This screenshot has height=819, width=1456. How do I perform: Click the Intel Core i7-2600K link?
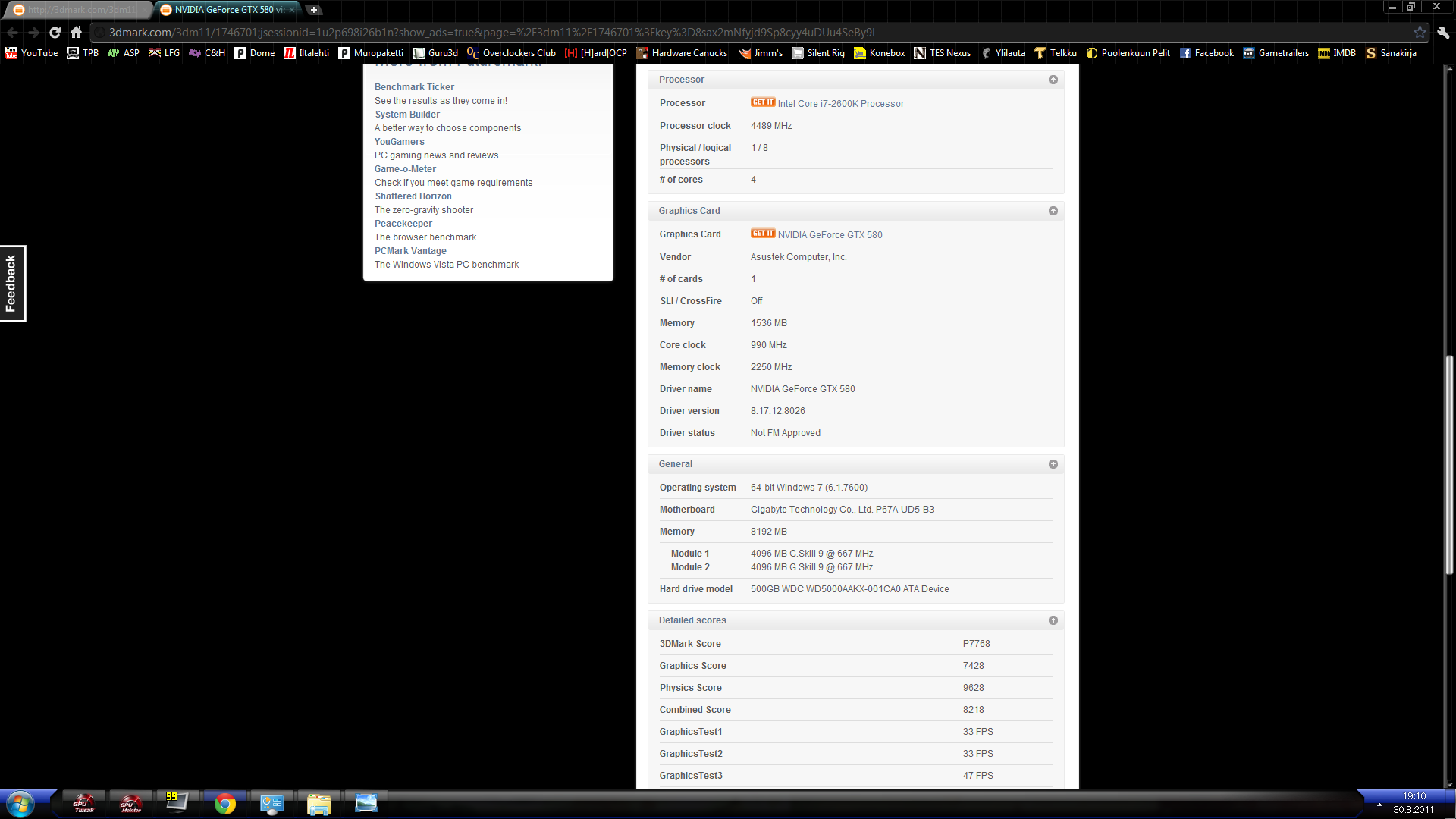[840, 104]
